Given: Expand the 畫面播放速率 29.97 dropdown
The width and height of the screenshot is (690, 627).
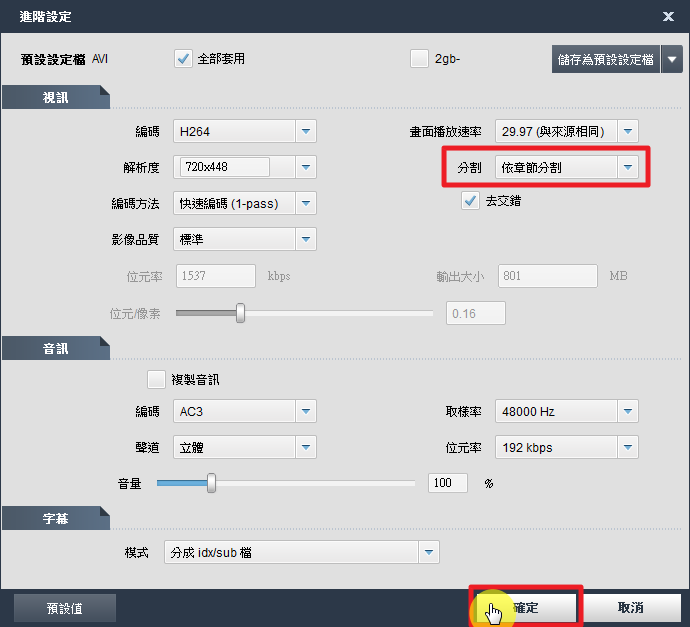Looking at the screenshot, I should coord(627,131).
